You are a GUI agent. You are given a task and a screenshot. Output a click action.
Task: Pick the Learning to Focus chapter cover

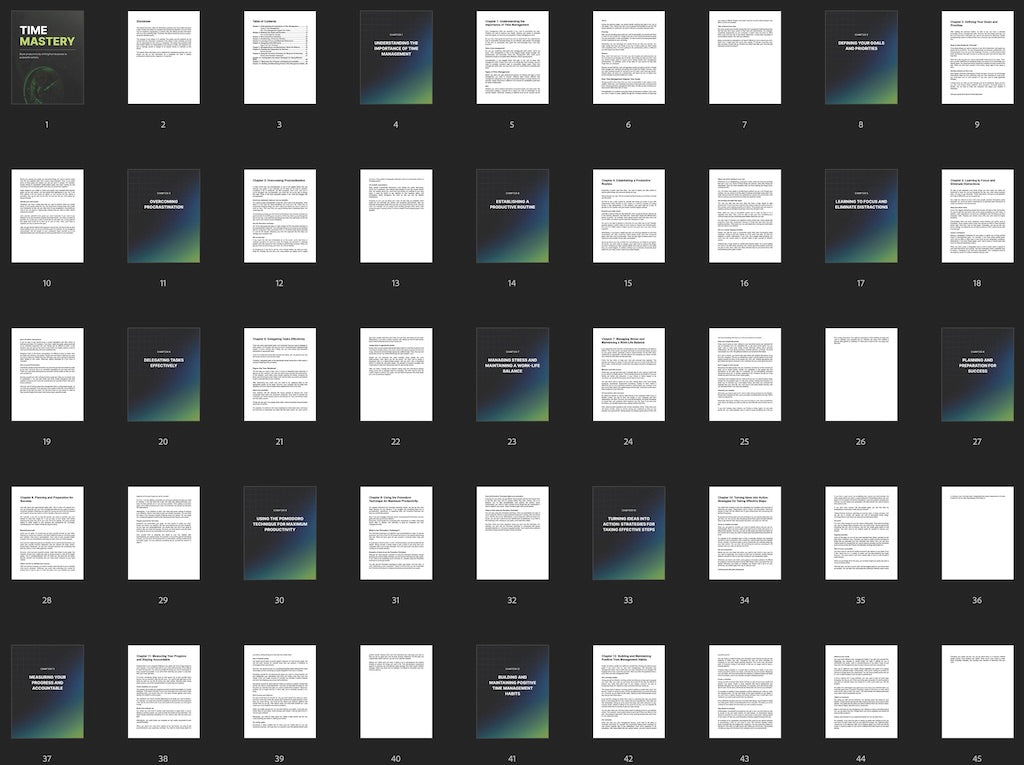pos(861,215)
